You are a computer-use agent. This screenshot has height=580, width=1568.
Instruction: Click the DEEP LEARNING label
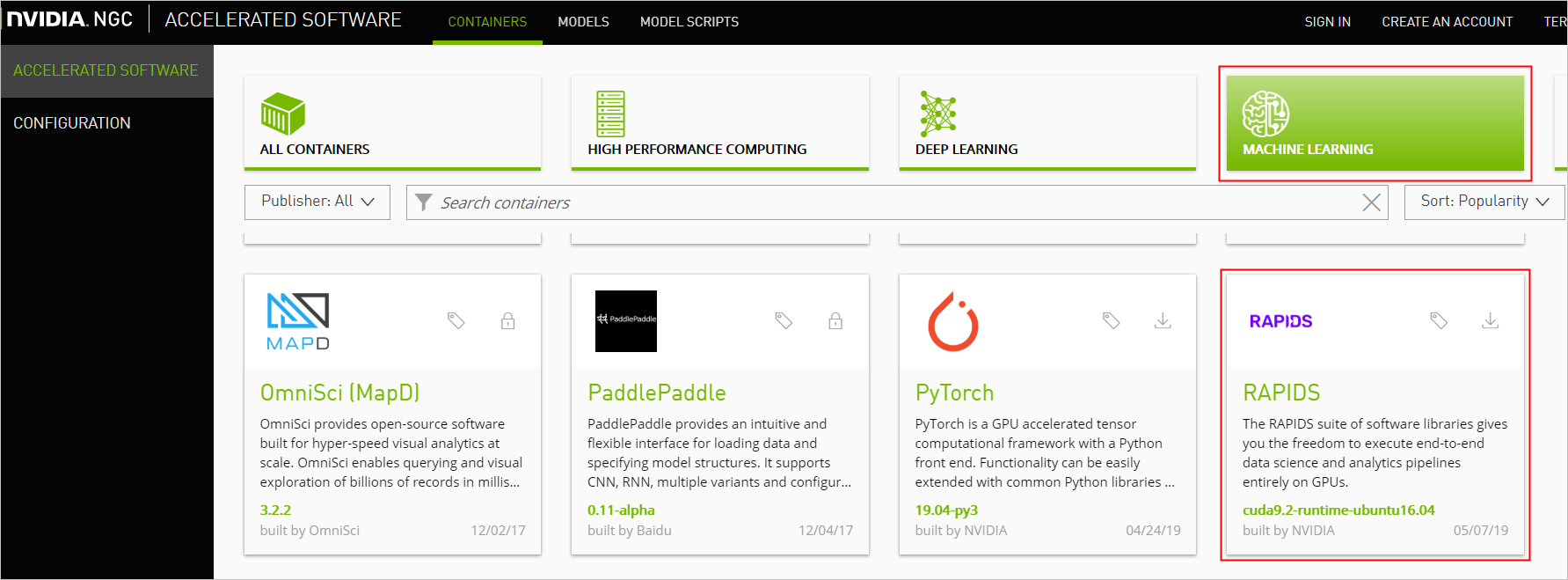click(x=966, y=150)
